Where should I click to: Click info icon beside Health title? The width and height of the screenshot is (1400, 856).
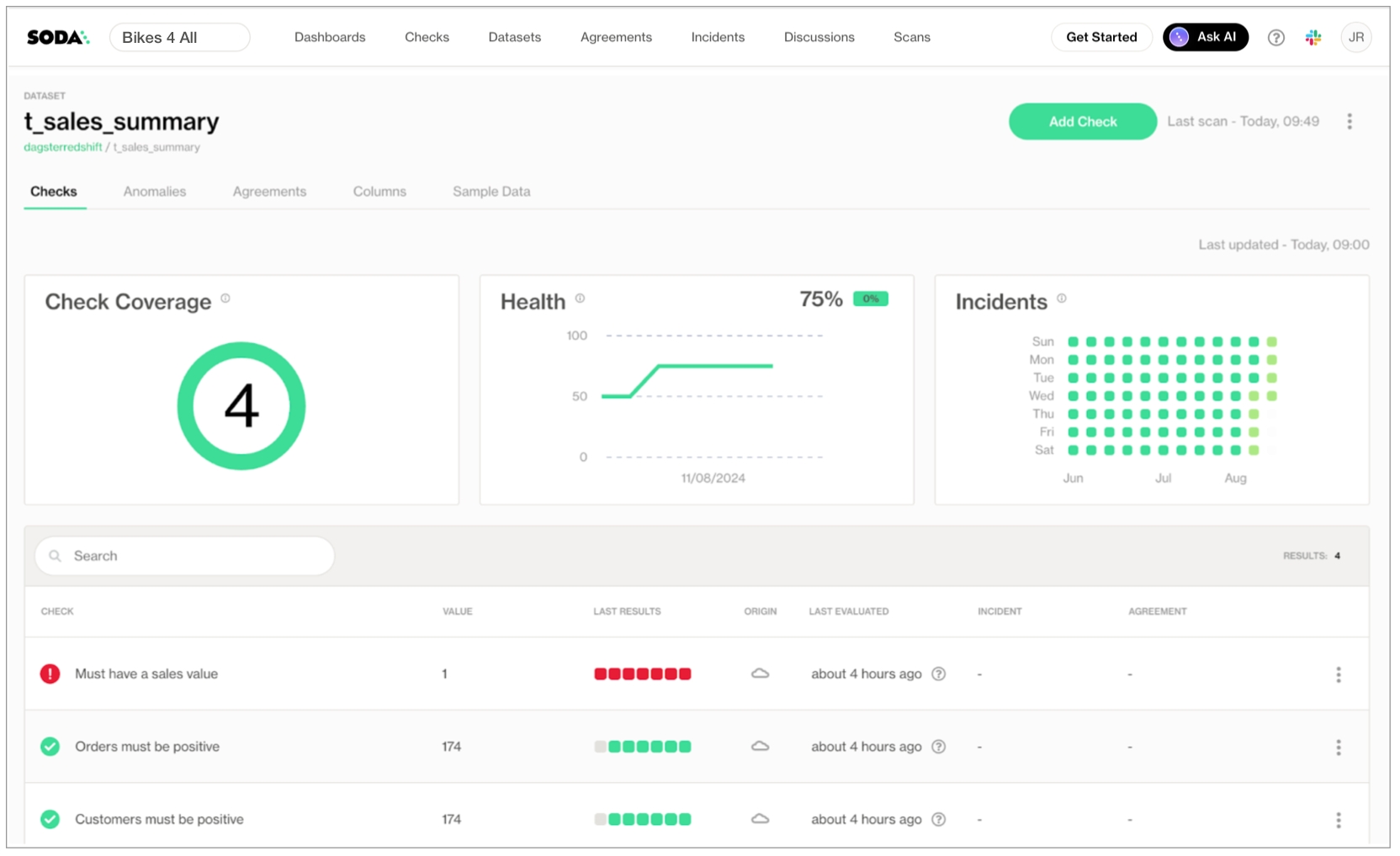point(580,299)
